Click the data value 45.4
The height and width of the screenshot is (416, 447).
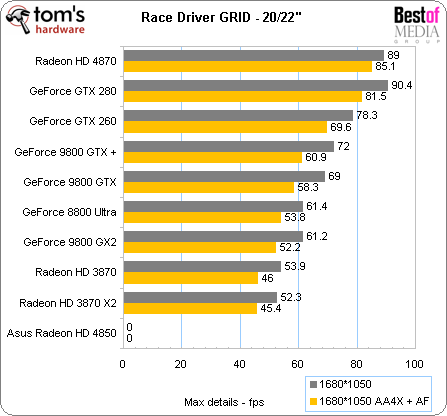coord(271,308)
